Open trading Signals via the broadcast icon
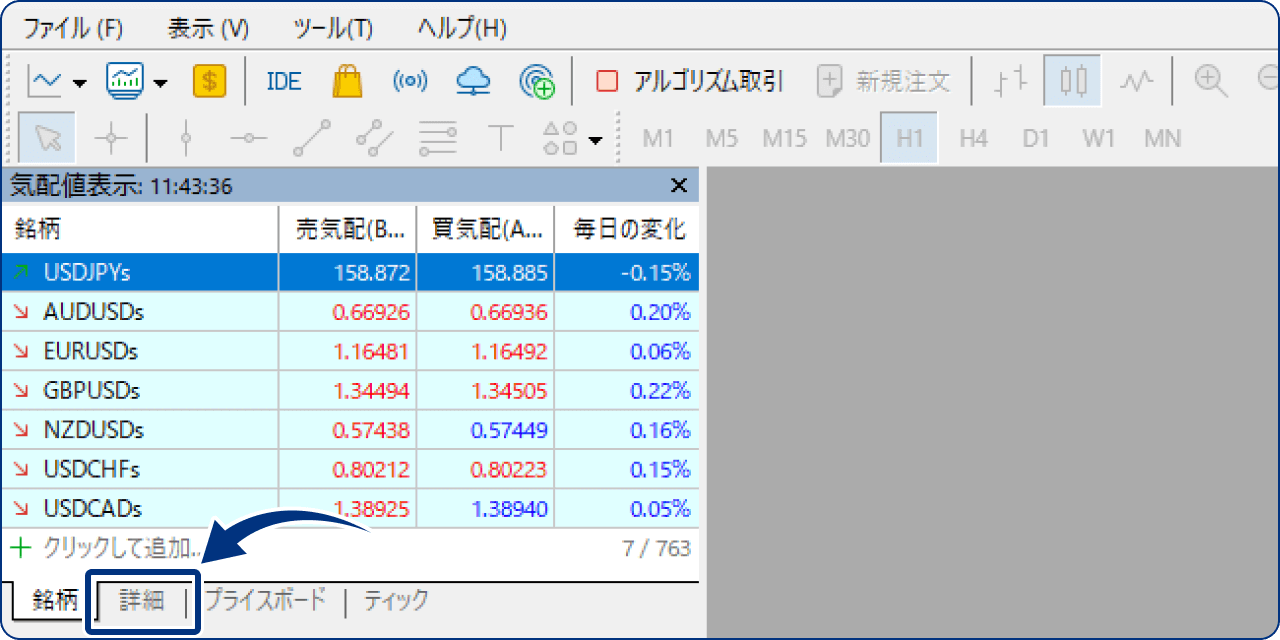The height and width of the screenshot is (640, 1280). (410, 80)
